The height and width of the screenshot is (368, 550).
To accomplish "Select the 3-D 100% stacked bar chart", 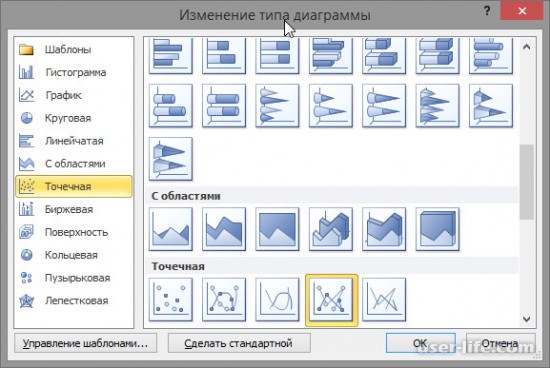I will pyautogui.click(x=437, y=56).
